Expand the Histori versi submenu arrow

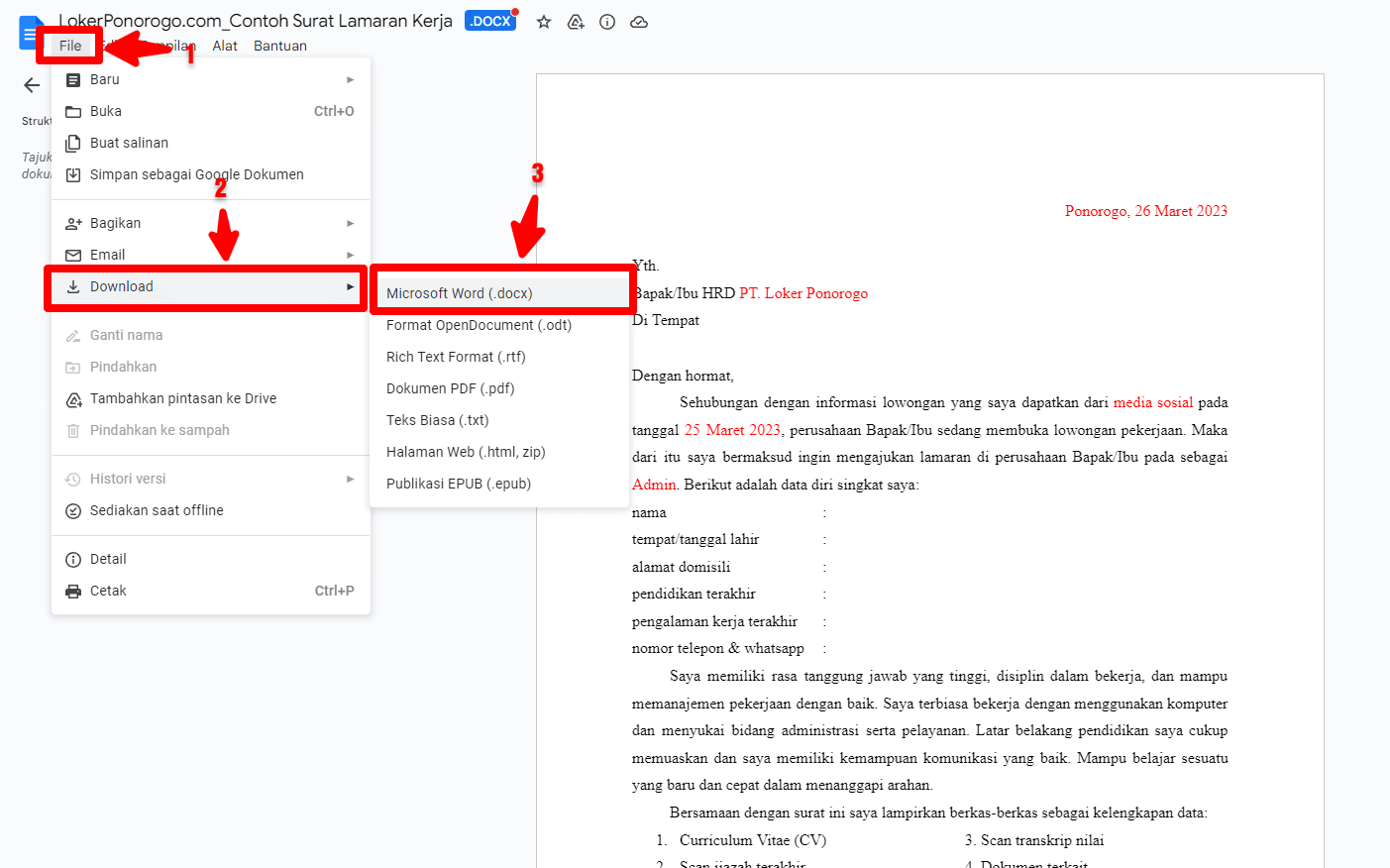[350, 479]
